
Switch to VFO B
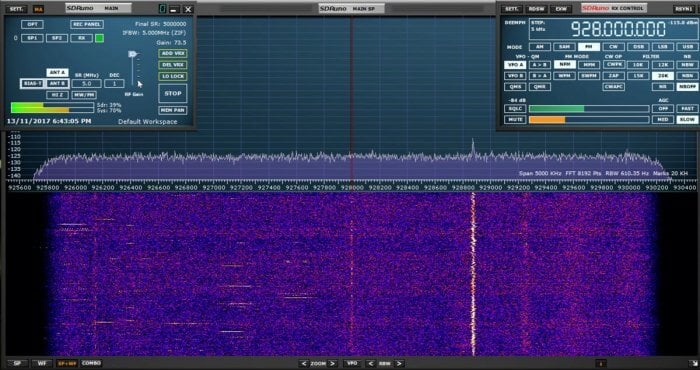pos(515,76)
